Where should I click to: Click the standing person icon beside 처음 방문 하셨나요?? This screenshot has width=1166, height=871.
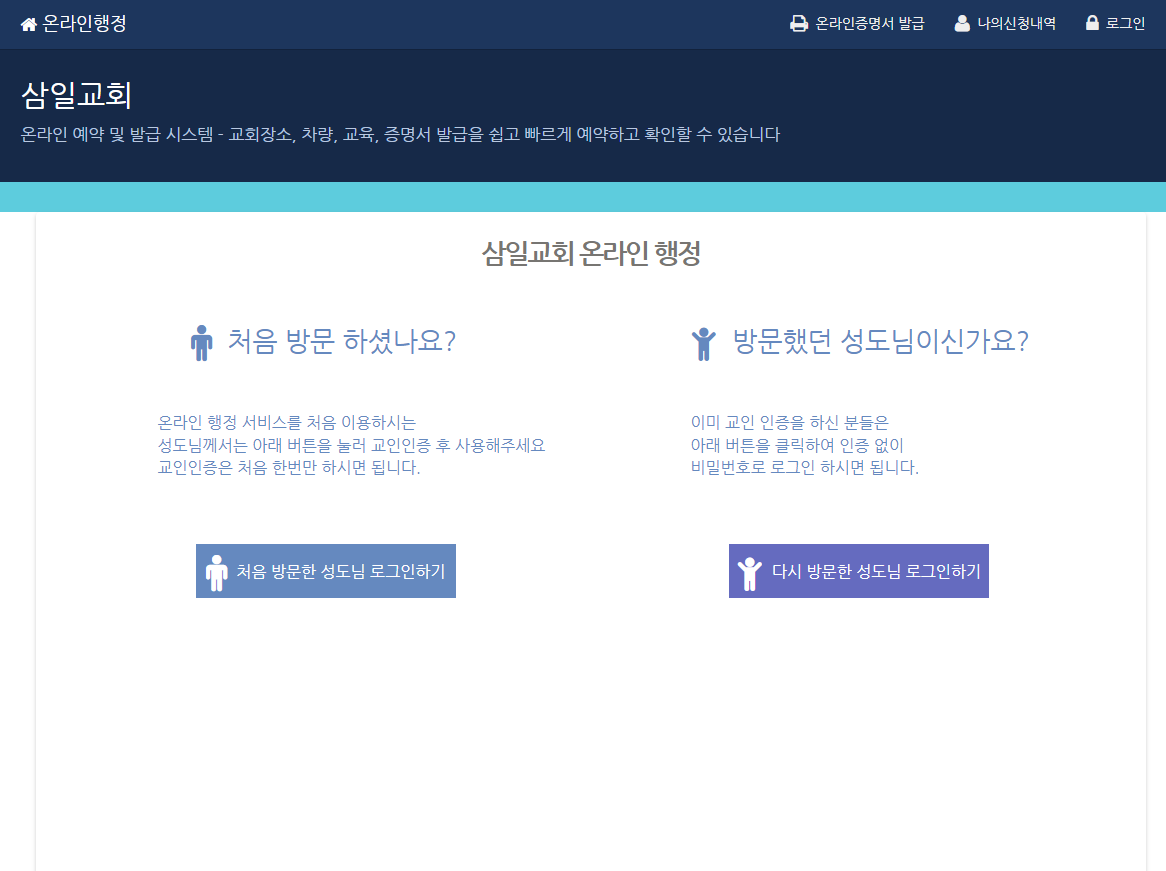(x=202, y=343)
